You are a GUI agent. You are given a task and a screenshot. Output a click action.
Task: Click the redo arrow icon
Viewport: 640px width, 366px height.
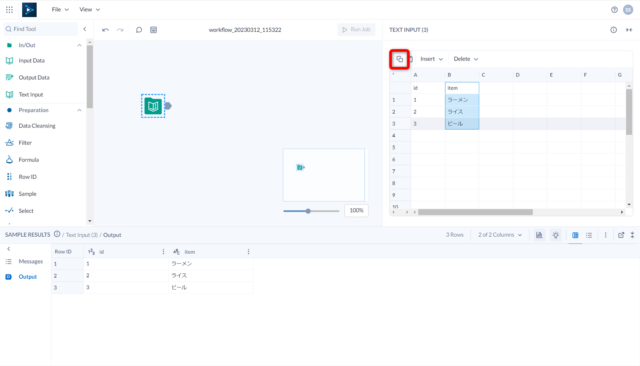120,30
